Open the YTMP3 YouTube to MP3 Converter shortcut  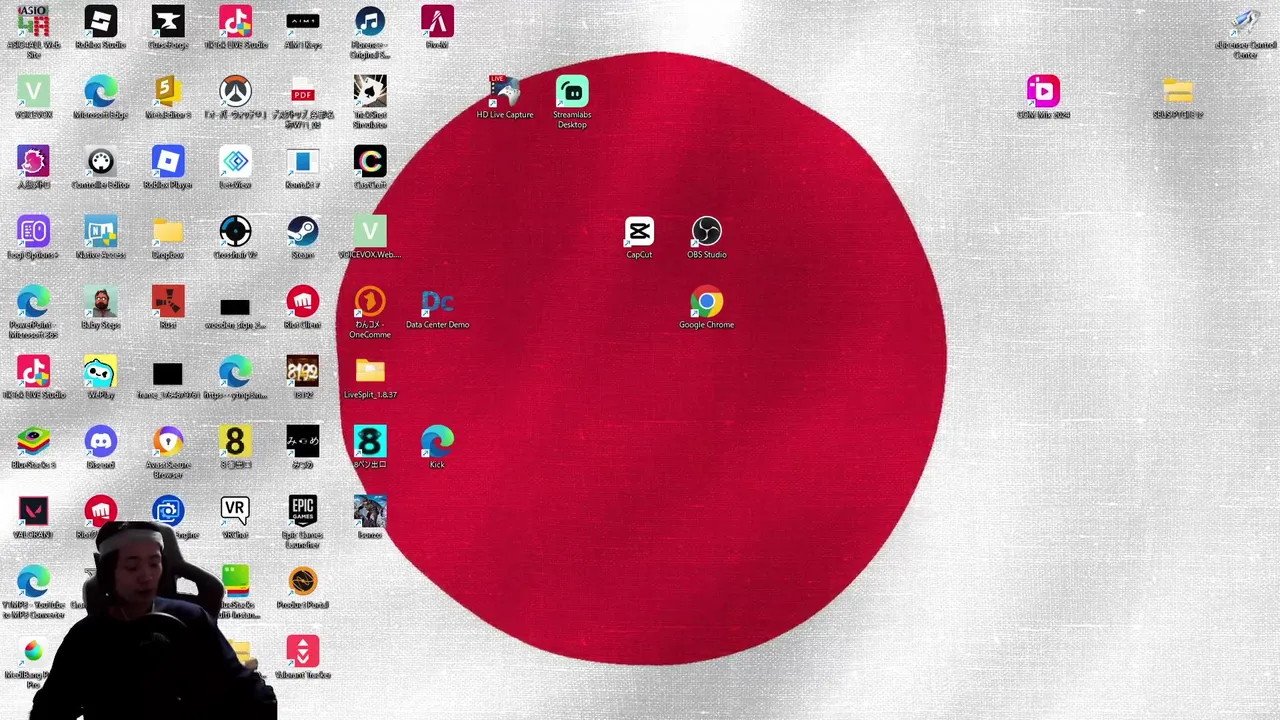tap(33, 582)
